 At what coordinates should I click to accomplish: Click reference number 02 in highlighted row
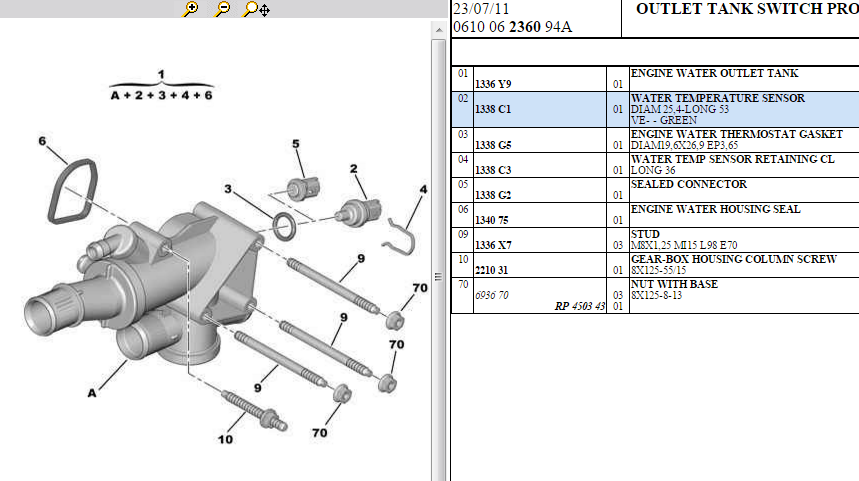[x=463, y=99]
